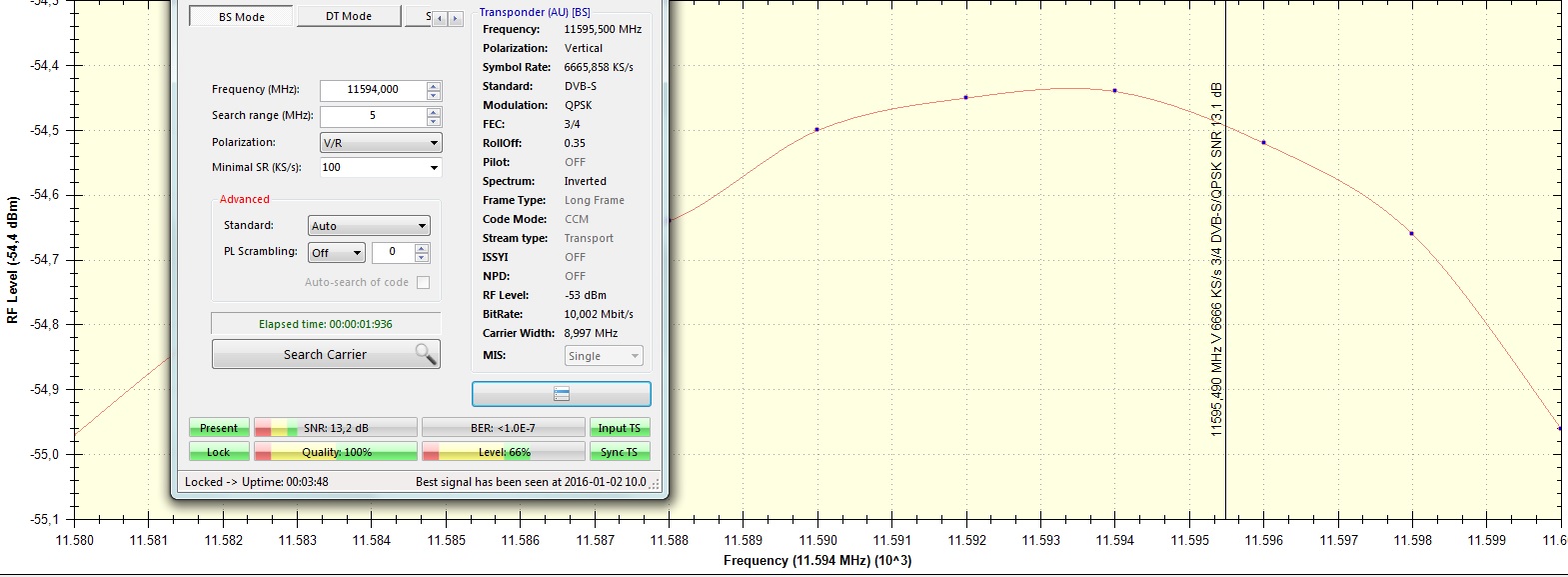
Task: Click the spectrum data point at 11.596
Action: [1263, 142]
